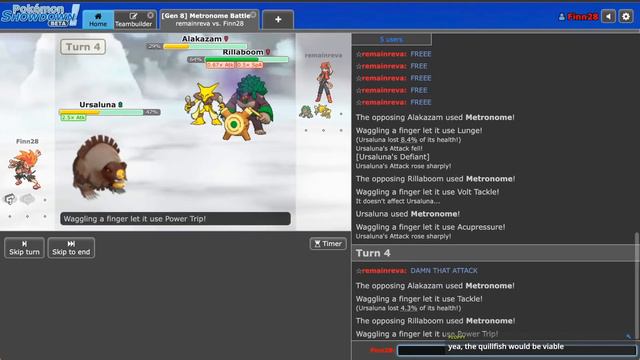Click Ursaluna's gender symbol

(x=120, y=104)
